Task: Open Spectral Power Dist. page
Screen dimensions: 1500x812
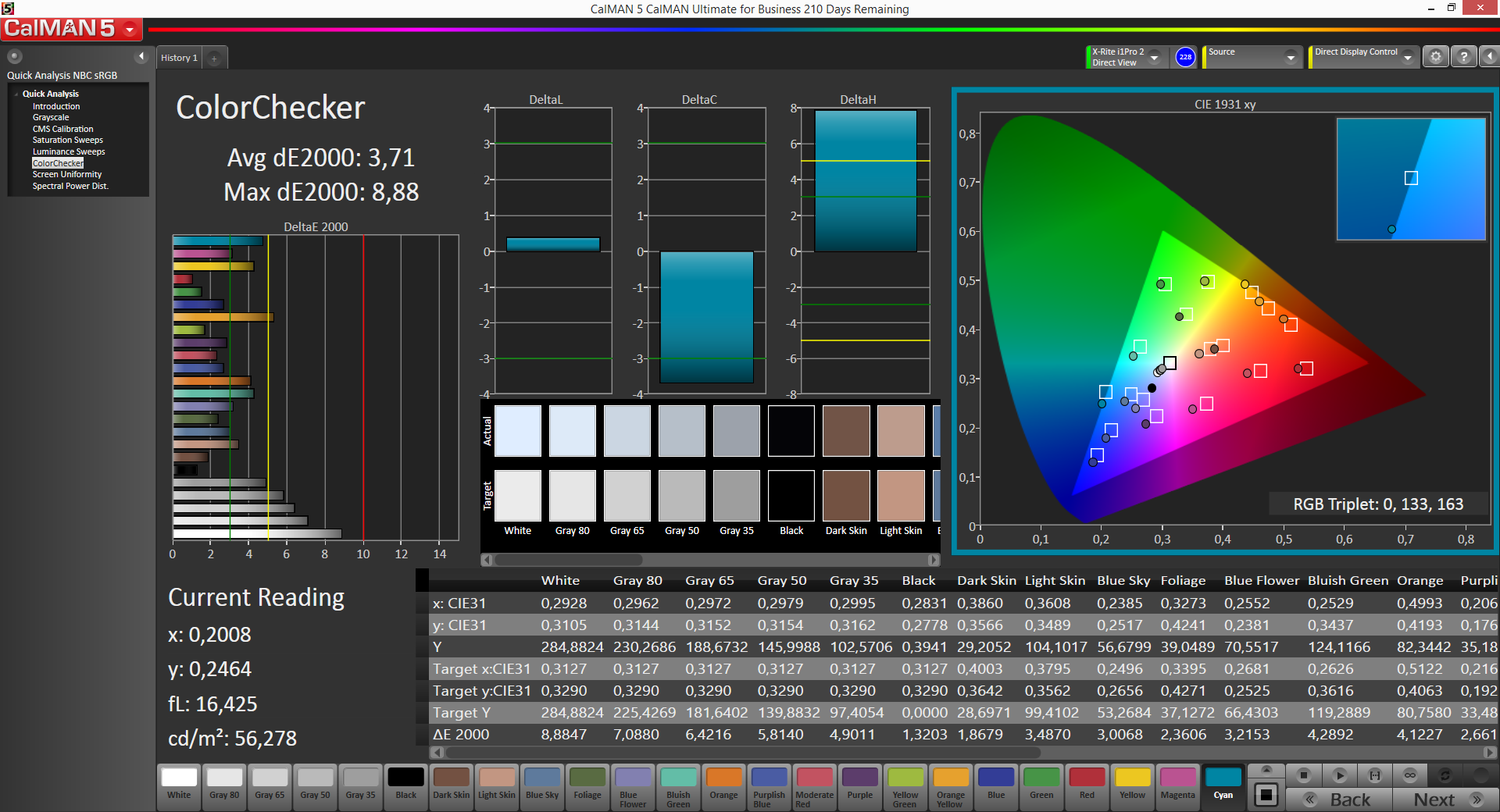Action: click(x=70, y=186)
